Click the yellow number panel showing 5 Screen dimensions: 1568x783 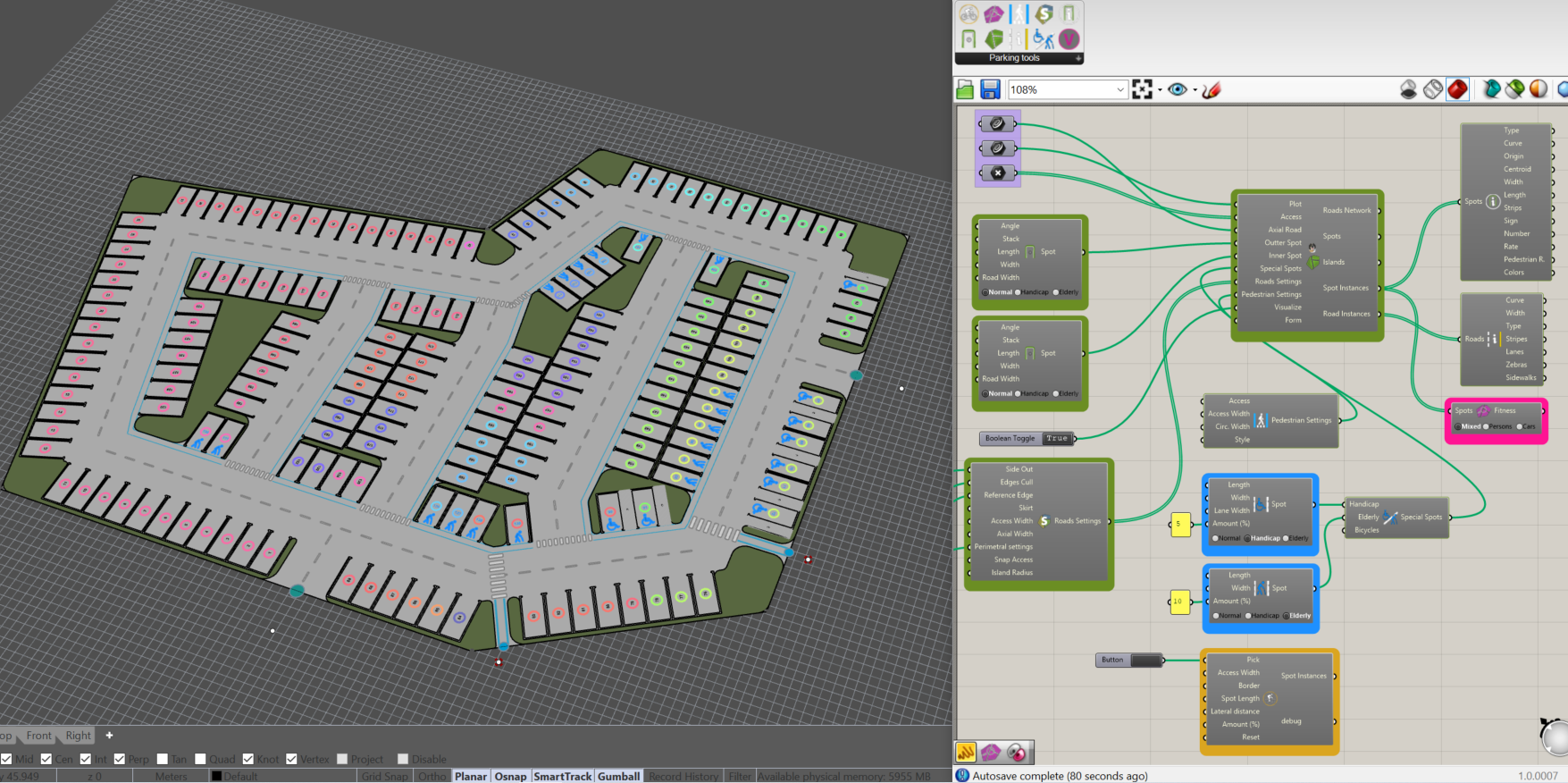1180,524
